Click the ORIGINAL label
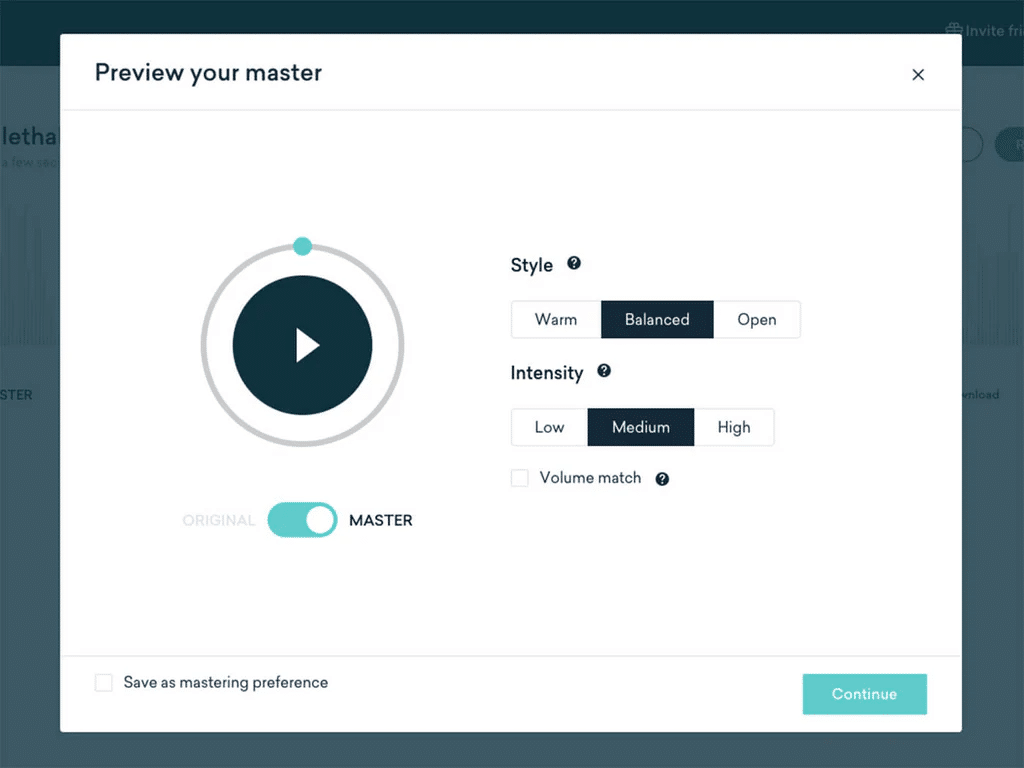 (x=218, y=520)
